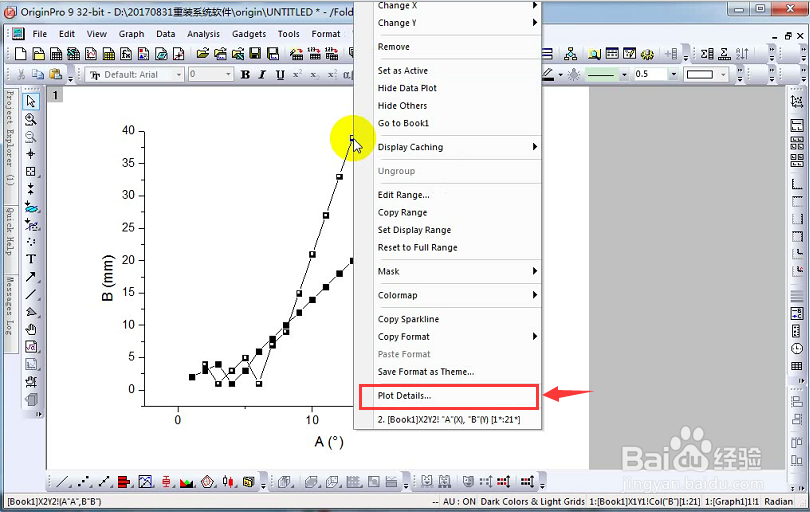Select the Arrow drawing tool
The height and width of the screenshot is (512, 810).
pyautogui.click(x=30, y=277)
